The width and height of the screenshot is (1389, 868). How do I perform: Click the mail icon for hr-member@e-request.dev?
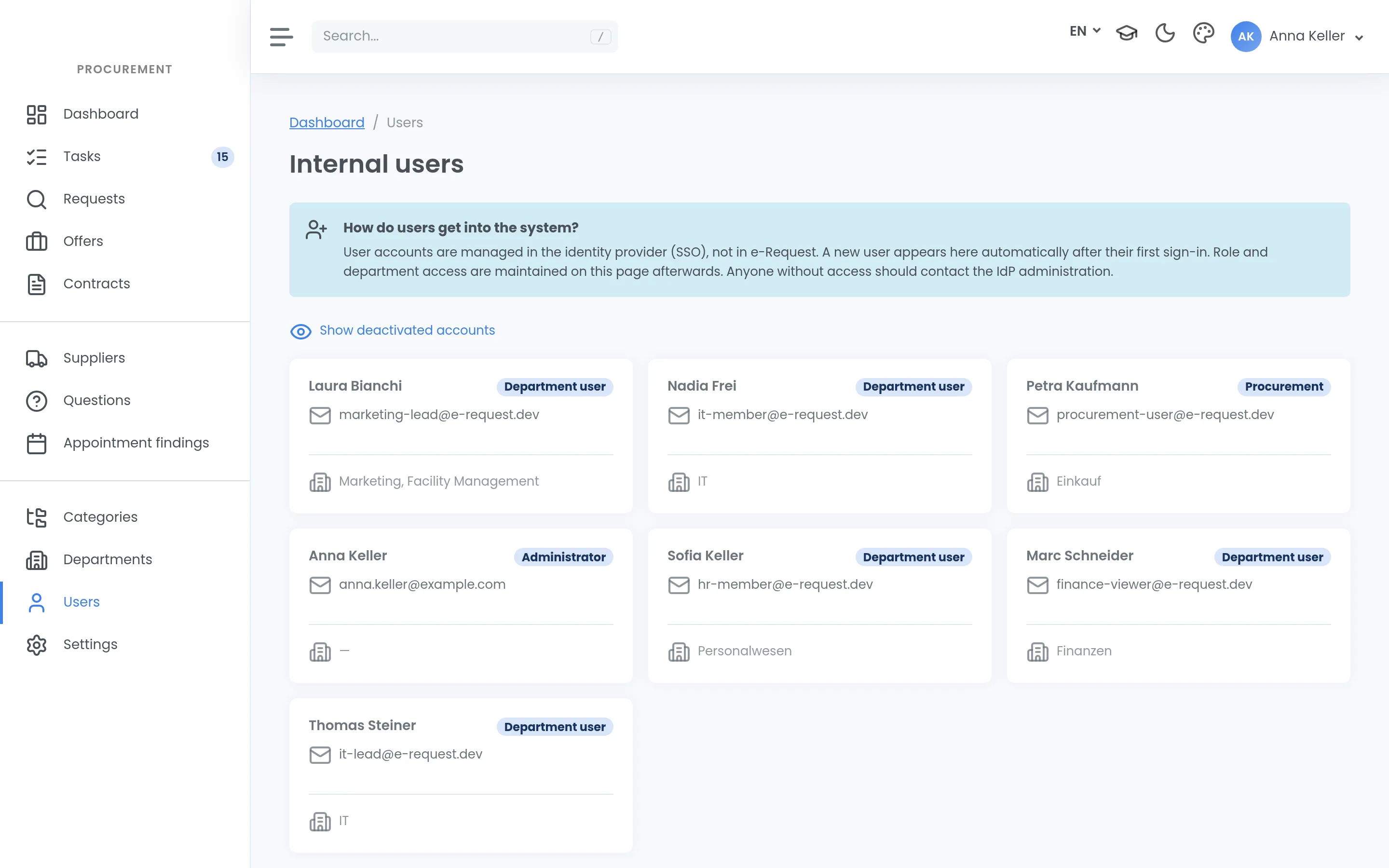[x=679, y=585]
